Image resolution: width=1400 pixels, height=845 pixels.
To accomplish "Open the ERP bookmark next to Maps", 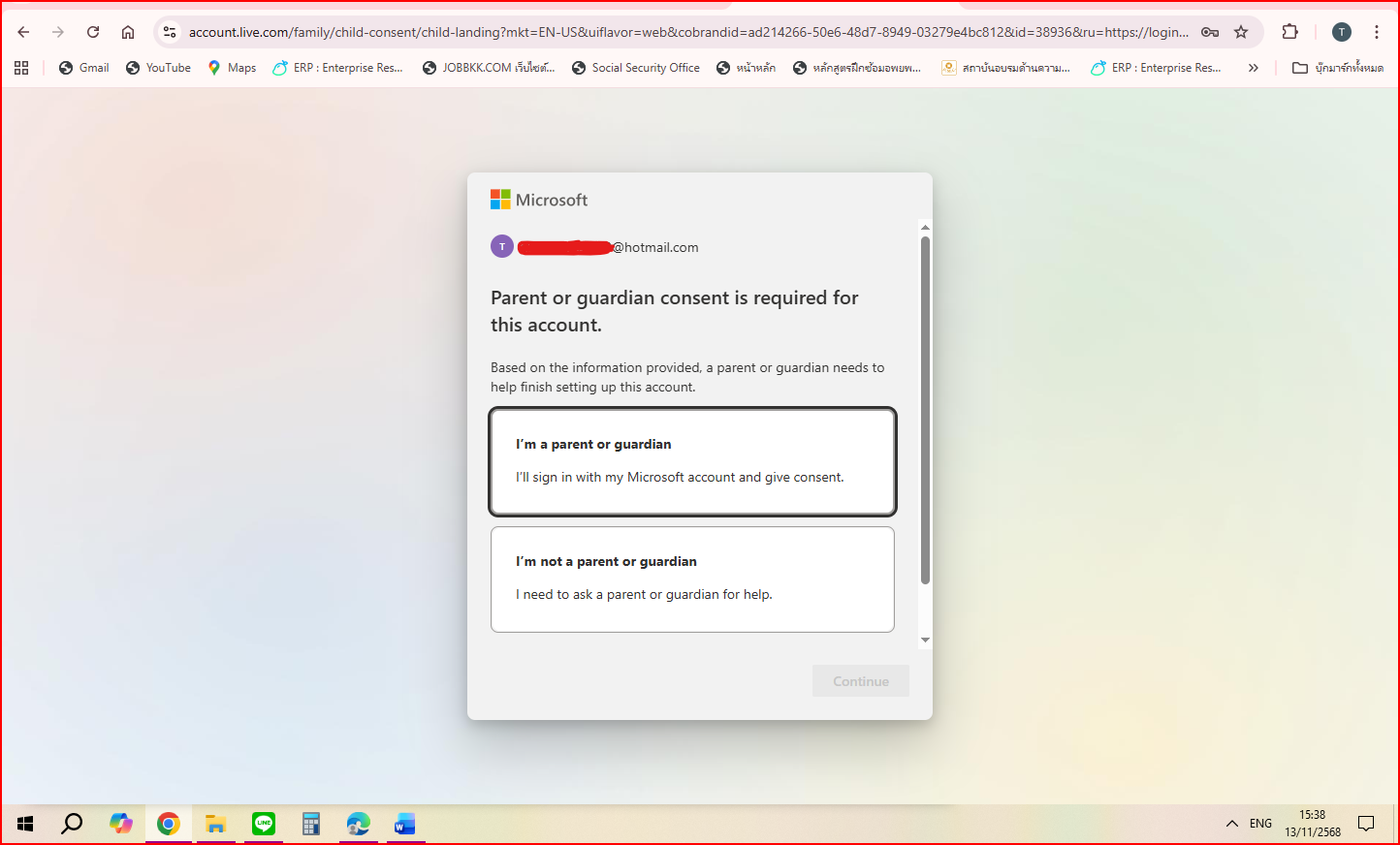I will 338,68.
